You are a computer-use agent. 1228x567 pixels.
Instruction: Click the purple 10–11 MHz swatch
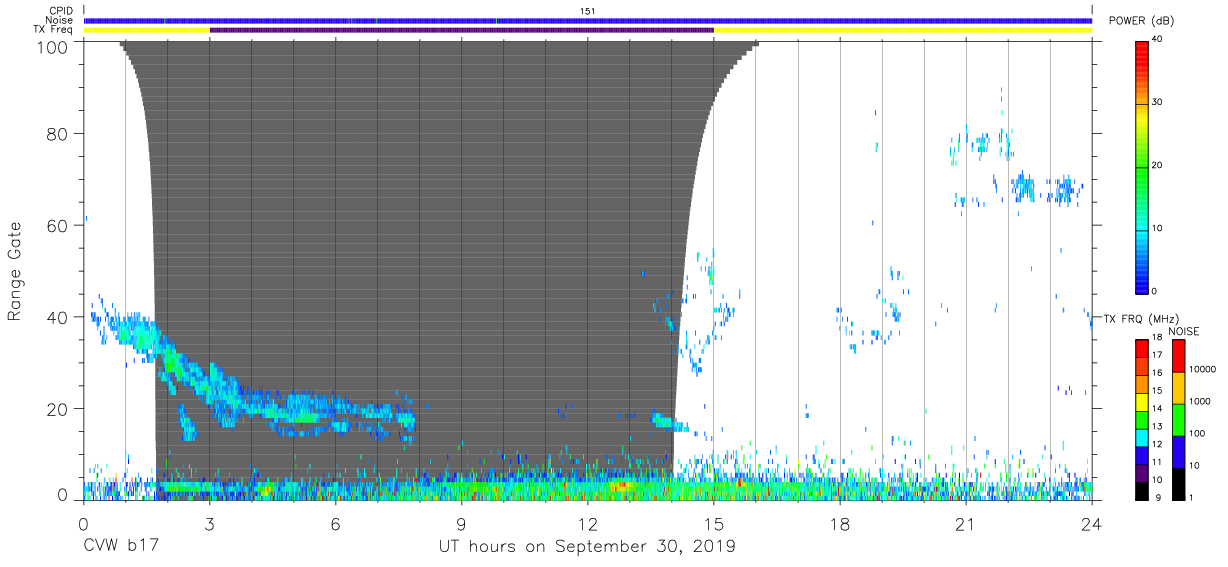click(x=1142, y=473)
